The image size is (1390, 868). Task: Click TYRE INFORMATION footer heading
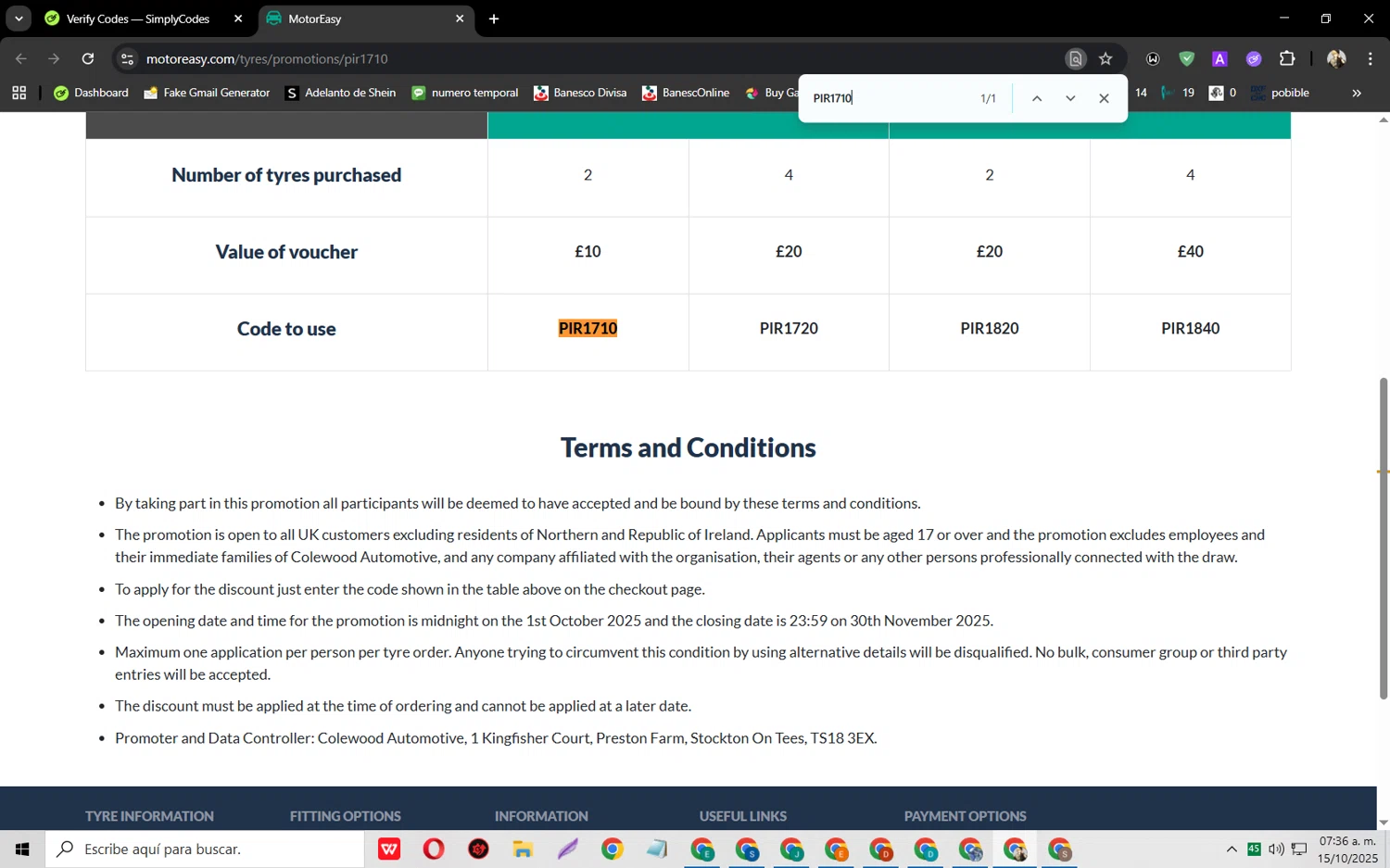coord(149,816)
